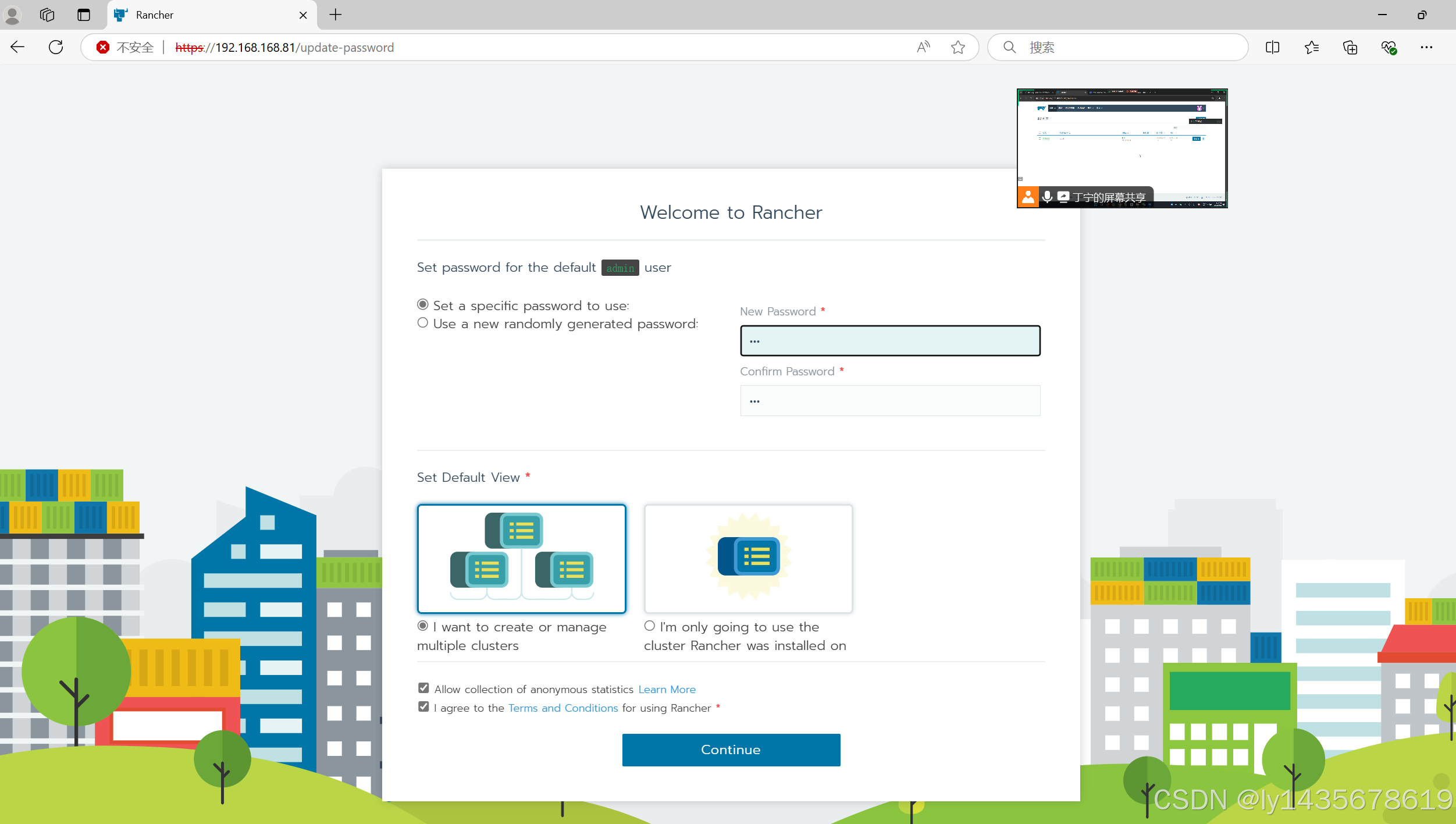This screenshot has width=1456, height=824.
Task: Open the Learn More link
Action: pos(667,689)
